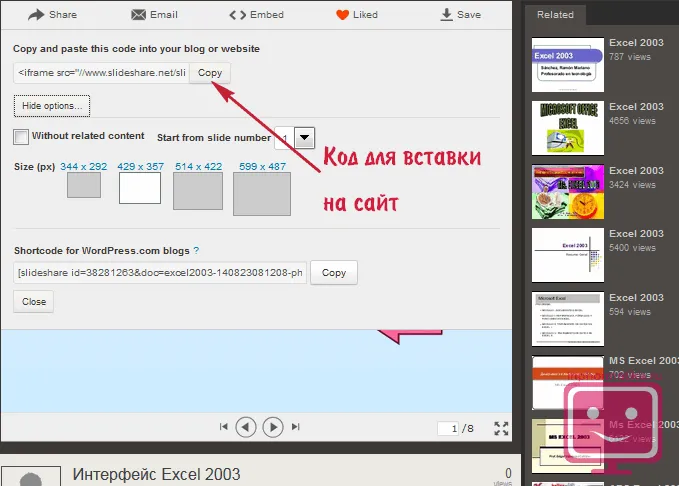
Task: Choose the white 429 x 357 size box
Action: coord(140,188)
